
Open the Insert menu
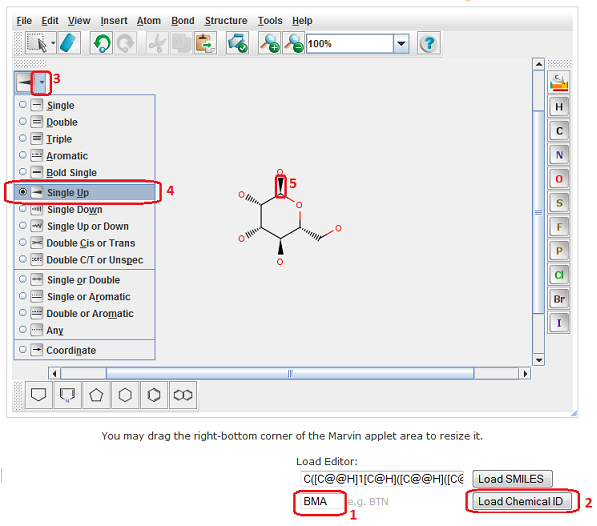(x=114, y=21)
